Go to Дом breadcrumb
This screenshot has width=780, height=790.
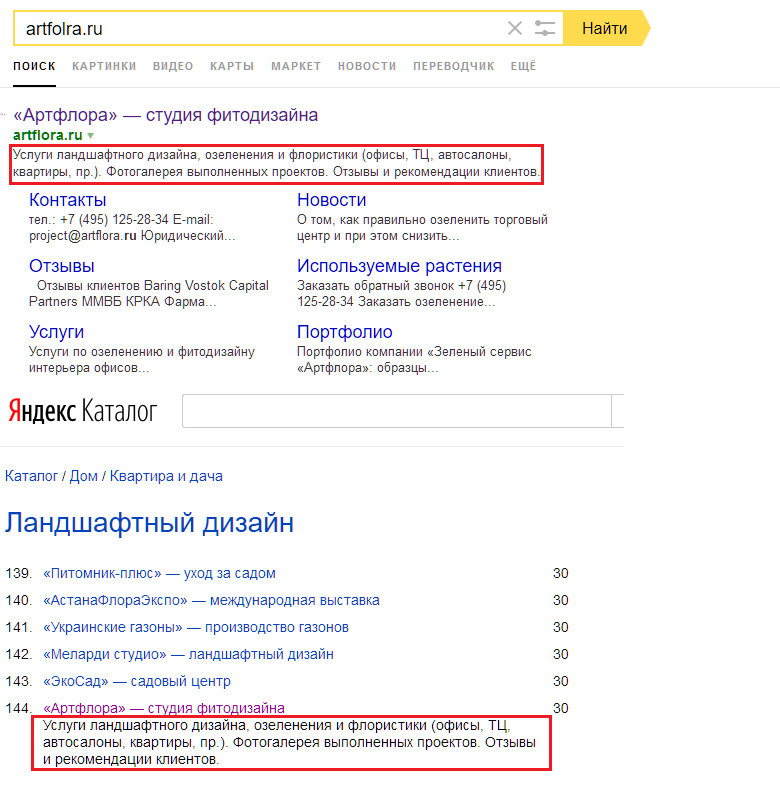coord(84,476)
